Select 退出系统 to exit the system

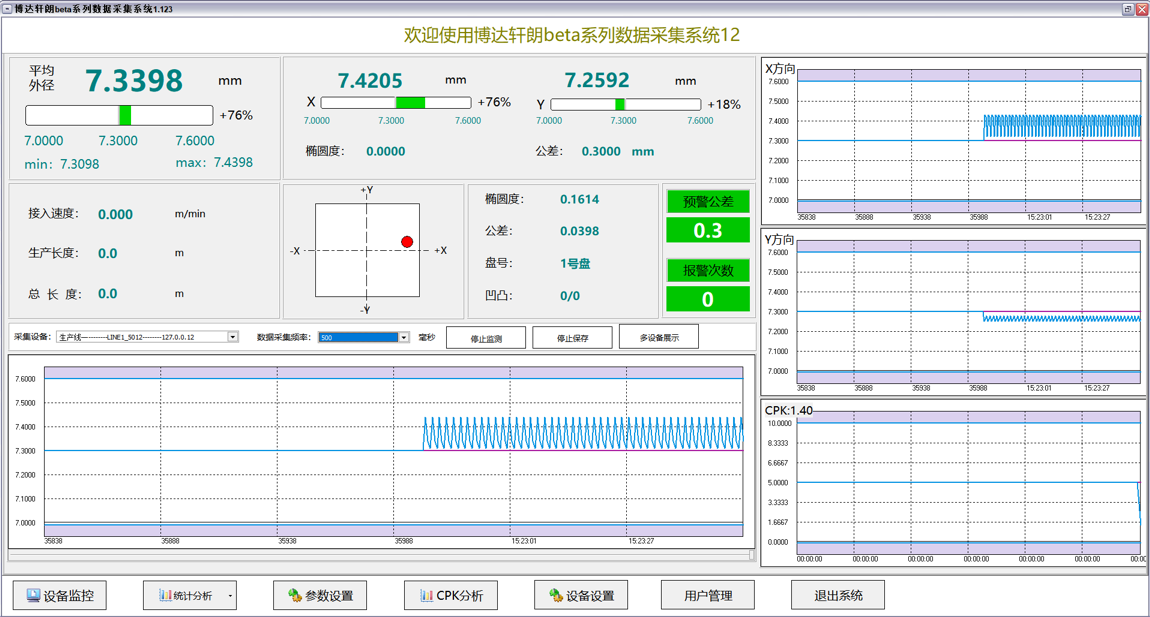tap(838, 596)
